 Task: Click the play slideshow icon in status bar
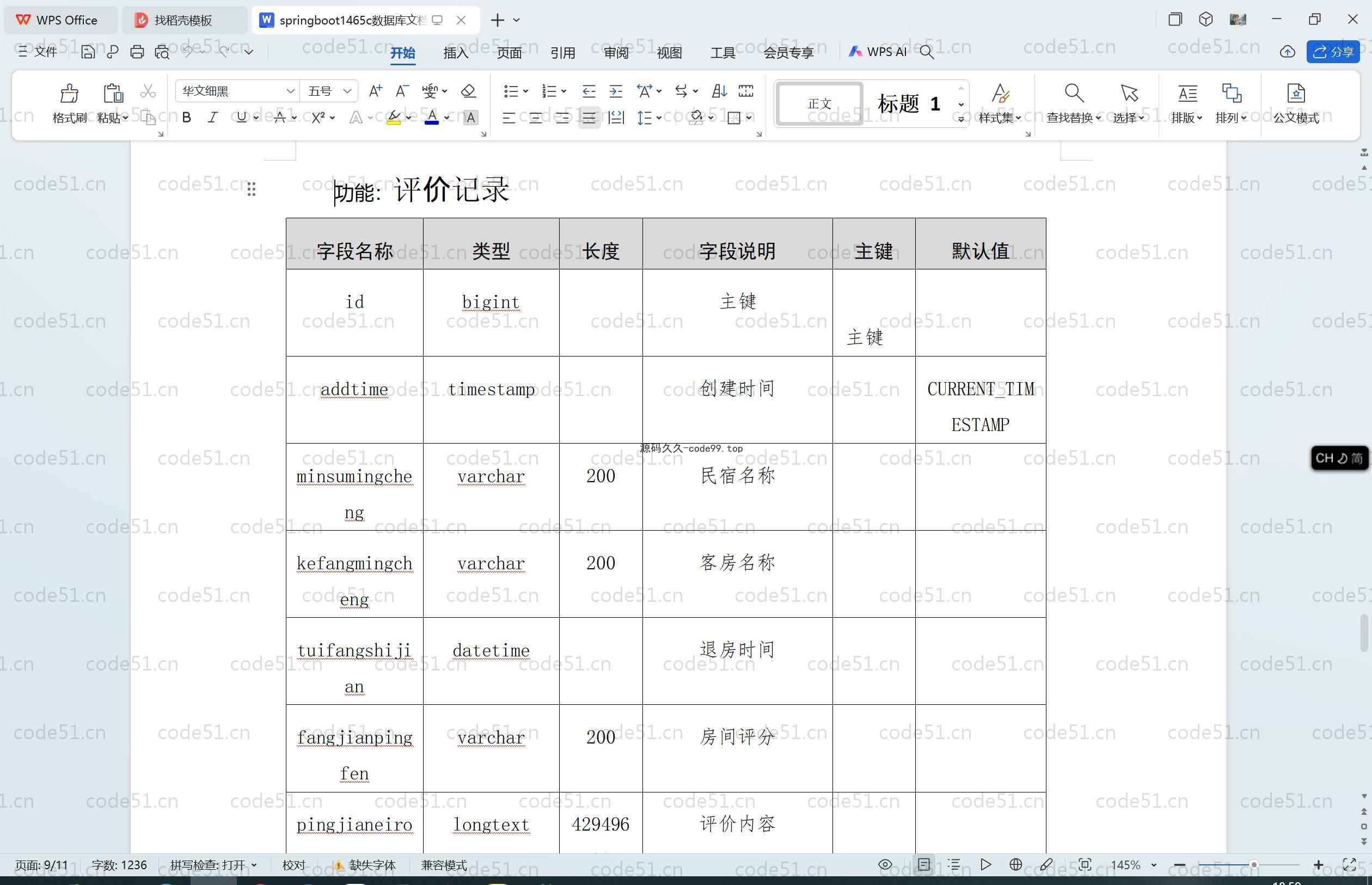[985, 864]
